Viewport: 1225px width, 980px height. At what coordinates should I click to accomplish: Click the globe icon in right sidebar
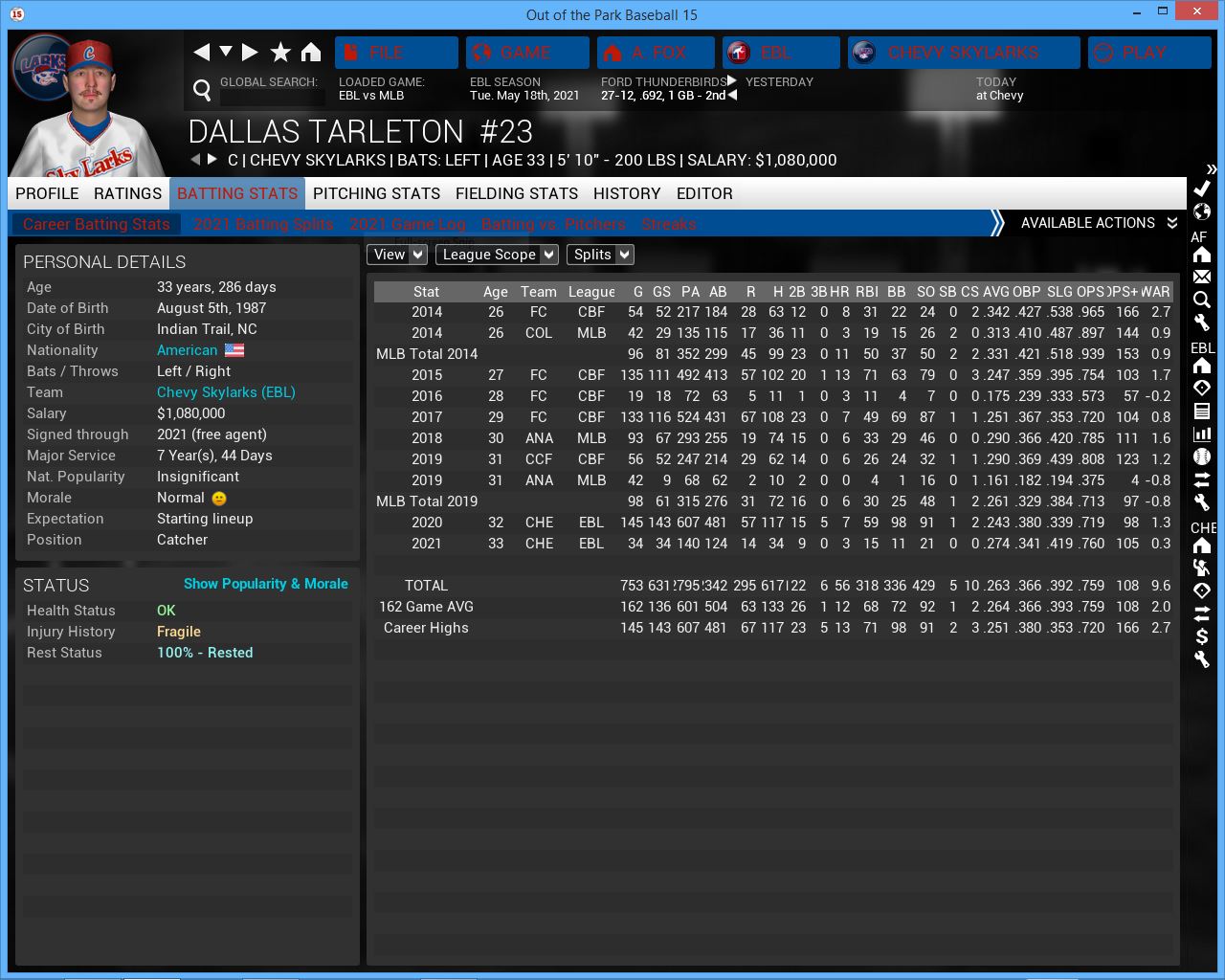1202,212
